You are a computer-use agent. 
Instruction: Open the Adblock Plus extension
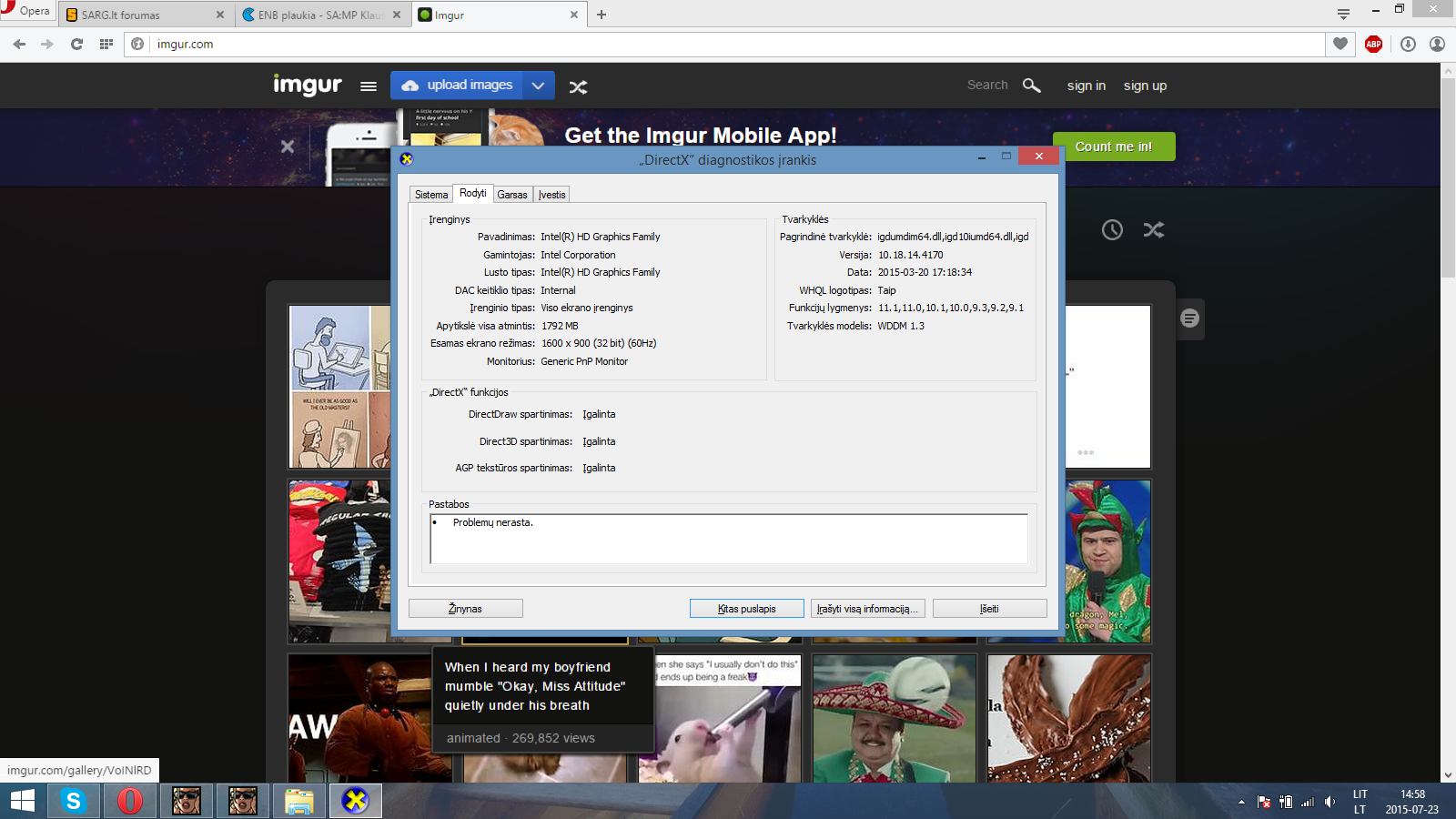(1374, 44)
